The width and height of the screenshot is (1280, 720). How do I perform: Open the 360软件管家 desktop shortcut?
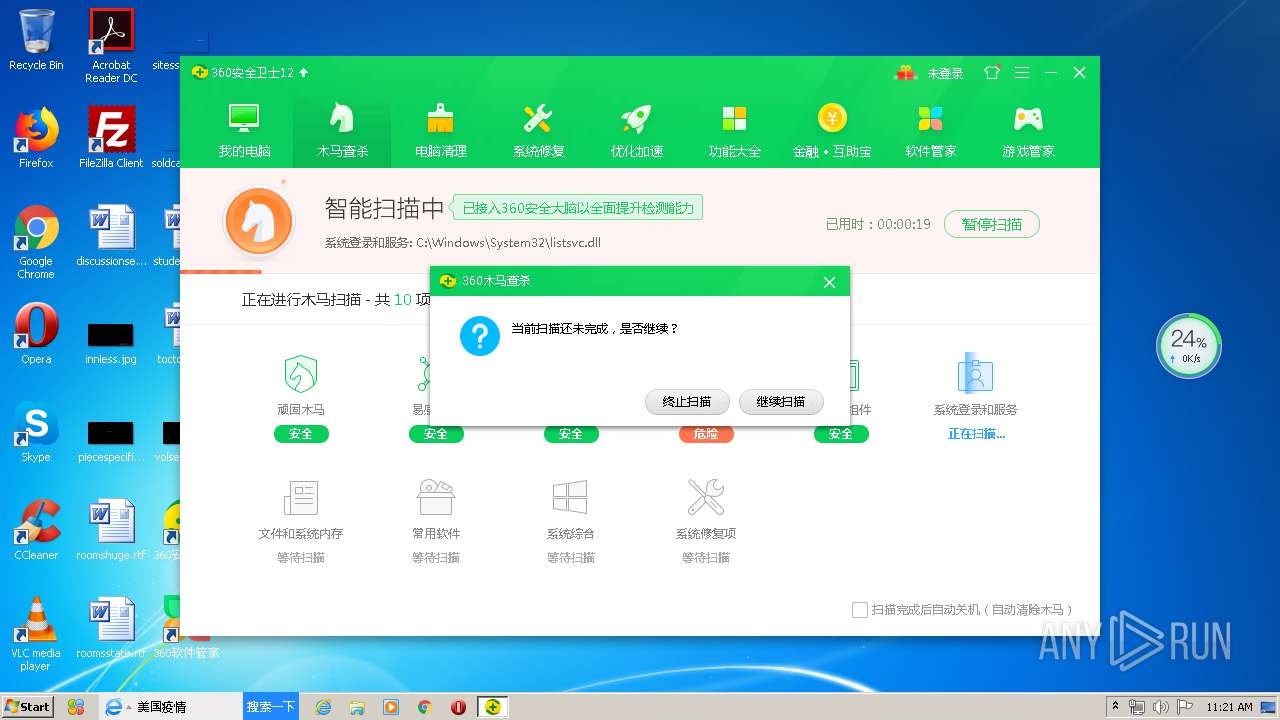pyautogui.click(x=186, y=628)
